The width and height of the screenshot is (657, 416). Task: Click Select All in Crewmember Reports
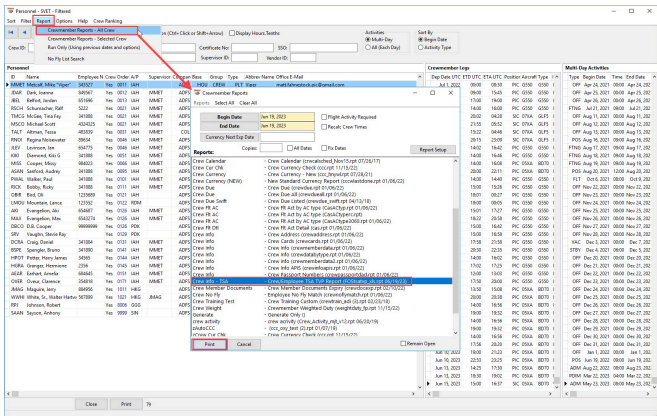[x=224, y=103]
